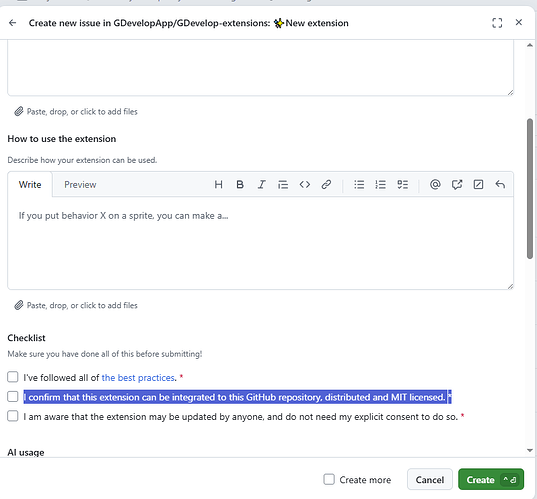
Task: Enable the Create more checkbox
Action: (329, 479)
